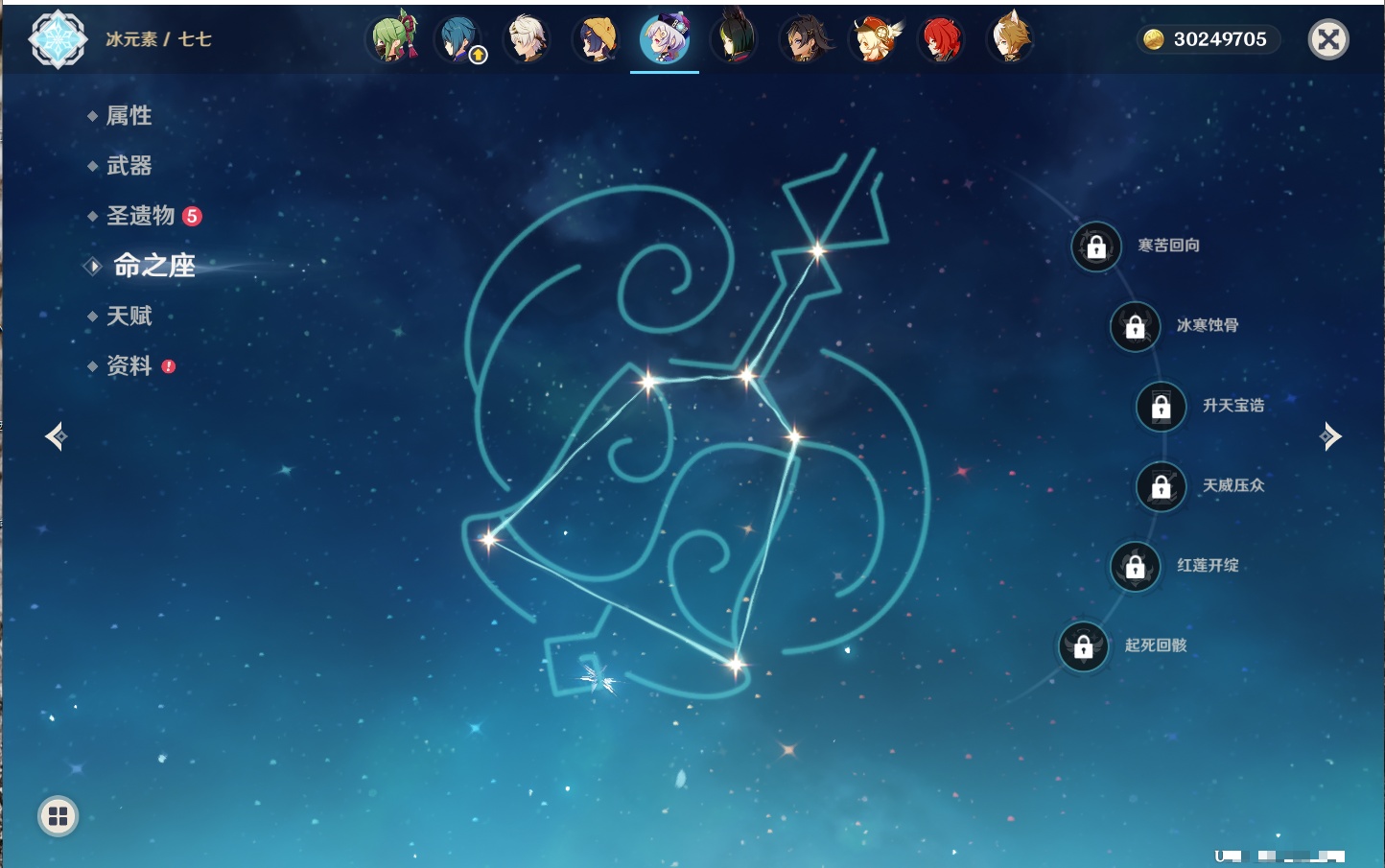Click the four-square grid button
Viewport: 1385px width, 868px height.
58,816
